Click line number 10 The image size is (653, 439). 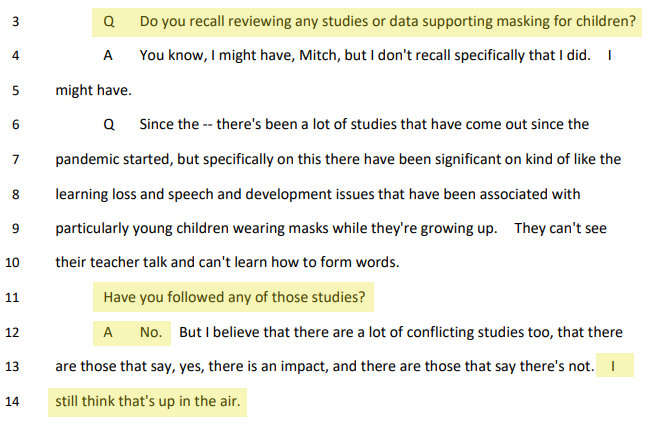12,262
